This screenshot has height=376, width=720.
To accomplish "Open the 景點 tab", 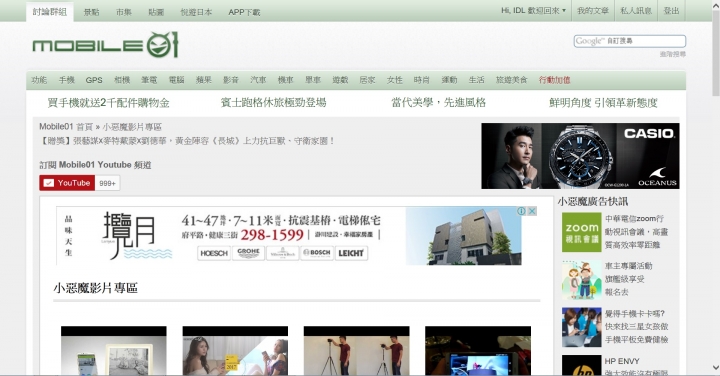I will [91, 12].
